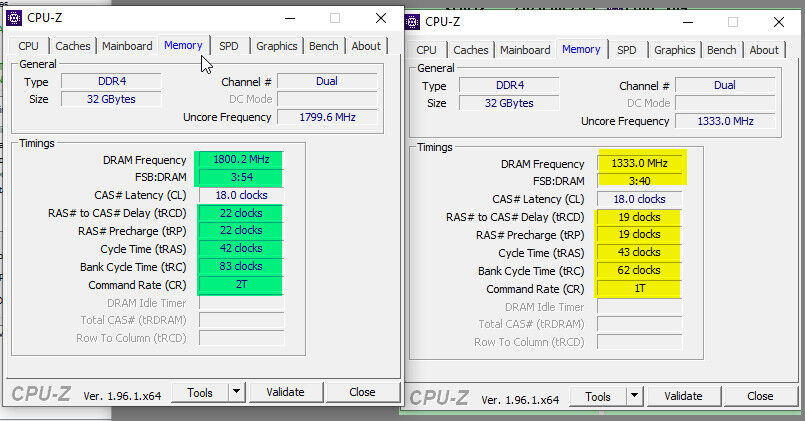Minimize the left CPU-Z window

(290, 18)
